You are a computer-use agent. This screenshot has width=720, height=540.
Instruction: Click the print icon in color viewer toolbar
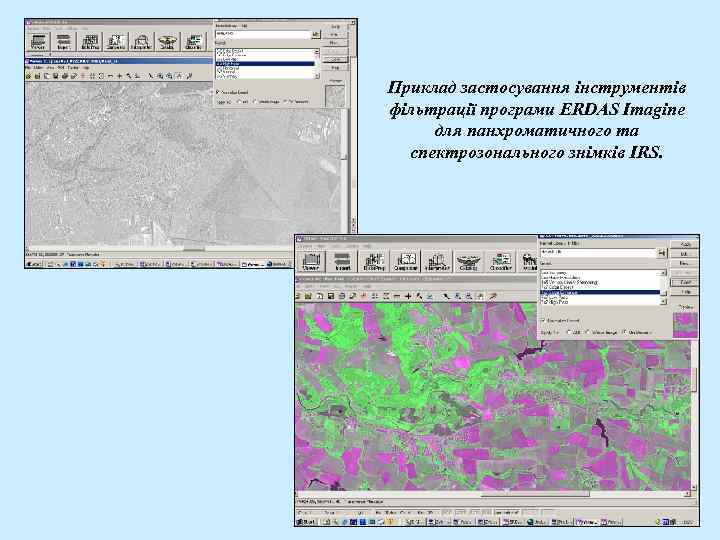click(342, 296)
